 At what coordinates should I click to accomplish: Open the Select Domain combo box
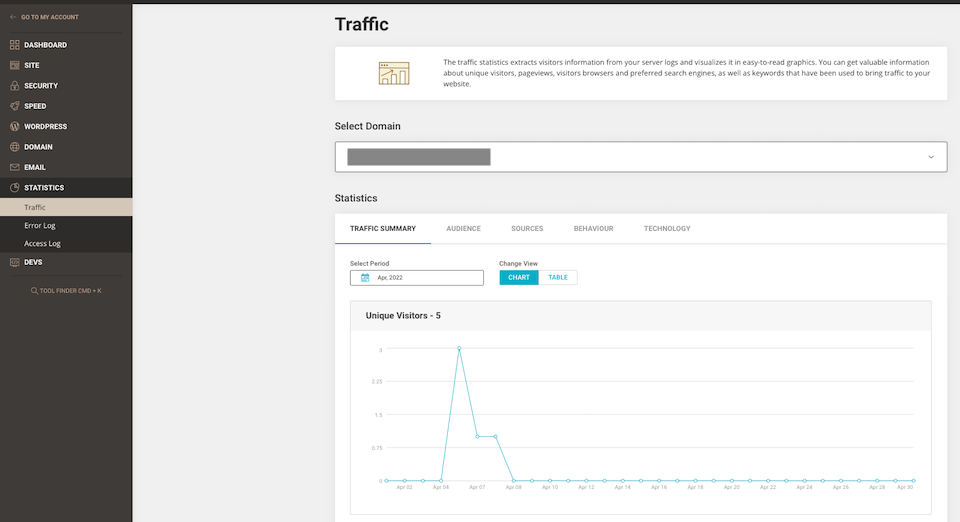click(x=640, y=157)
